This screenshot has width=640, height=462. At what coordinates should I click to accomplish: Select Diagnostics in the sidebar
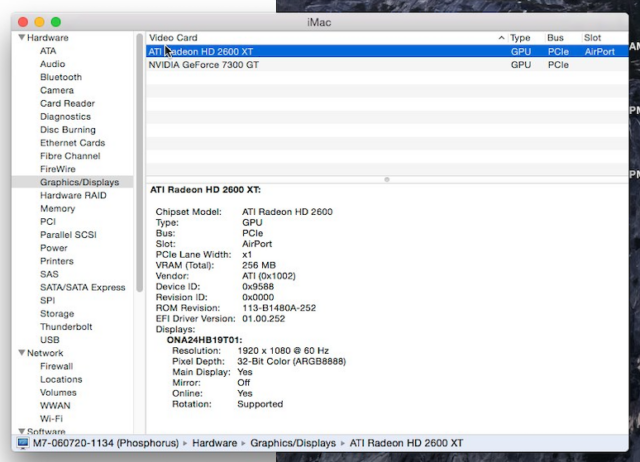click(x=65, y=116)
